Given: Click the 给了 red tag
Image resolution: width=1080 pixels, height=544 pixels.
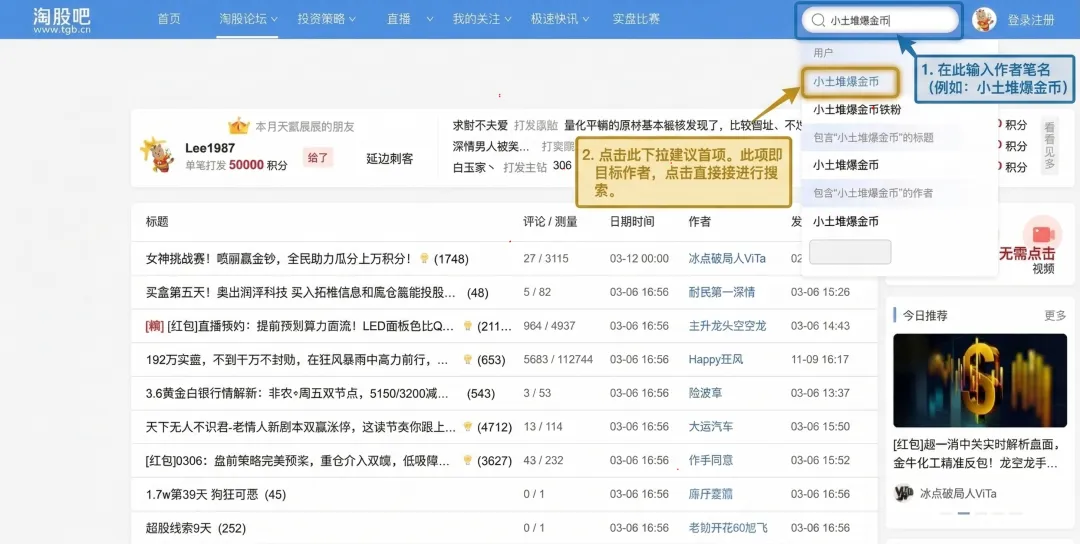Looking at the screenshot, I should point(318,158).
